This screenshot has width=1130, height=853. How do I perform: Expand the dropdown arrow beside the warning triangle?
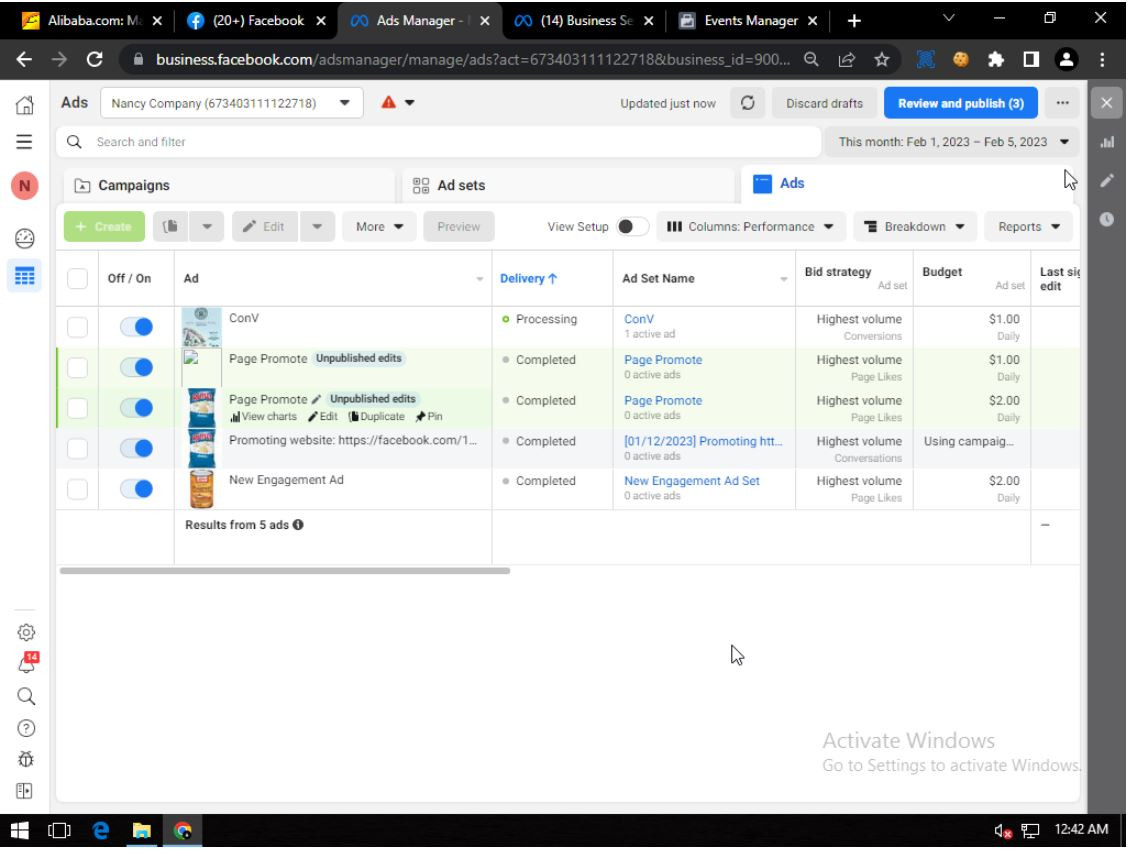411,104
